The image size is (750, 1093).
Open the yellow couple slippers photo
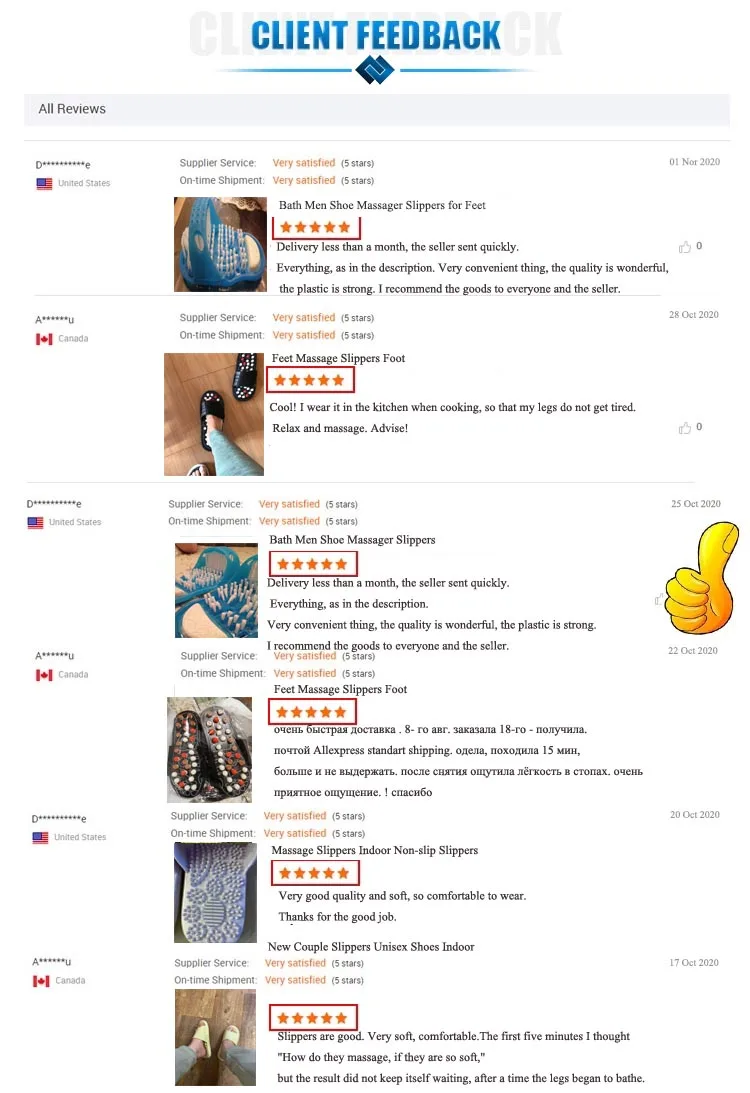[x=215, y=1037]
